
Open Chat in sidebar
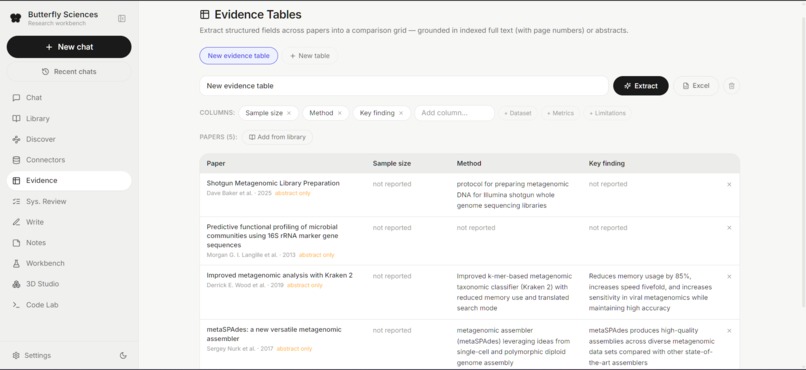[x=69, y=98]
